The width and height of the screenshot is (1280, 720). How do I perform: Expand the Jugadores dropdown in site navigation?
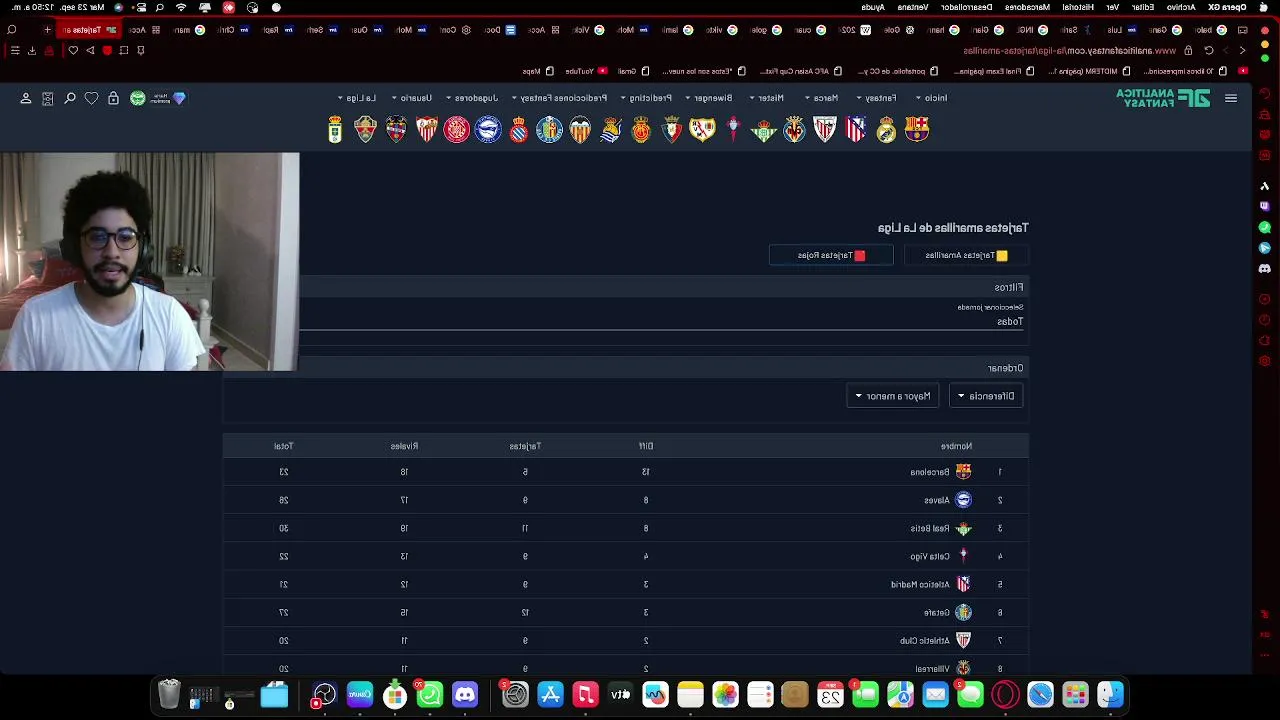(472, 98)
